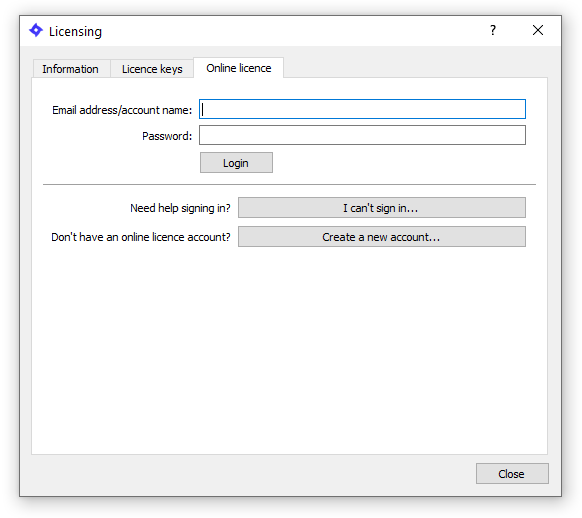Screen dimensions: 582x518
Task: Click the "I can't sign in..." button
Action: point(382,208)
